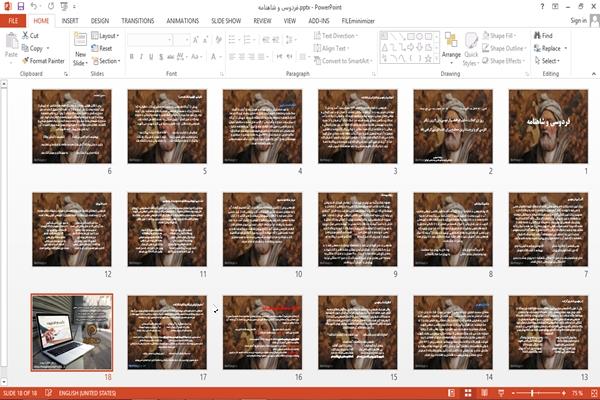This screenshot has height=400, width=600.
Task: Switch to VIEW tab
Action: pyautogui.click(x=290, y=21)
